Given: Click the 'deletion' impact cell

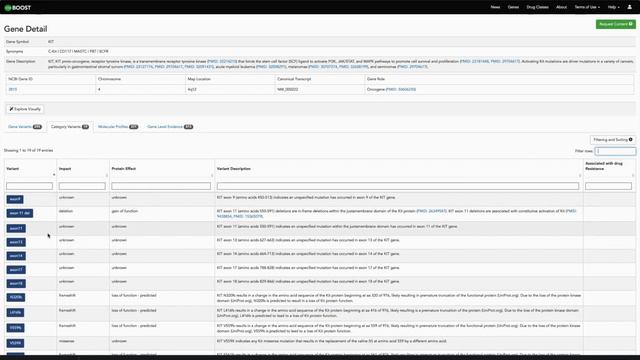Looking at the screenshot, I should coord(66,211).
